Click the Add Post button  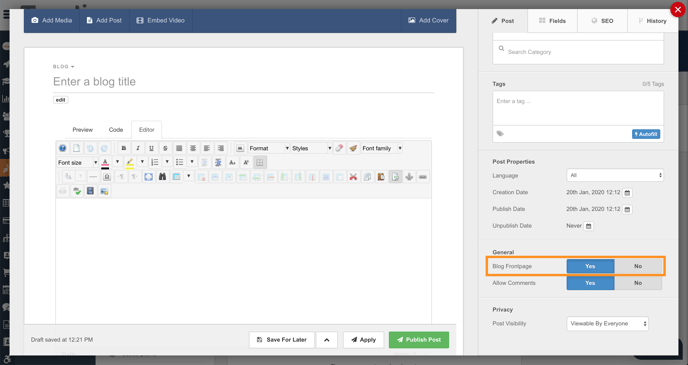click(104, 21)
